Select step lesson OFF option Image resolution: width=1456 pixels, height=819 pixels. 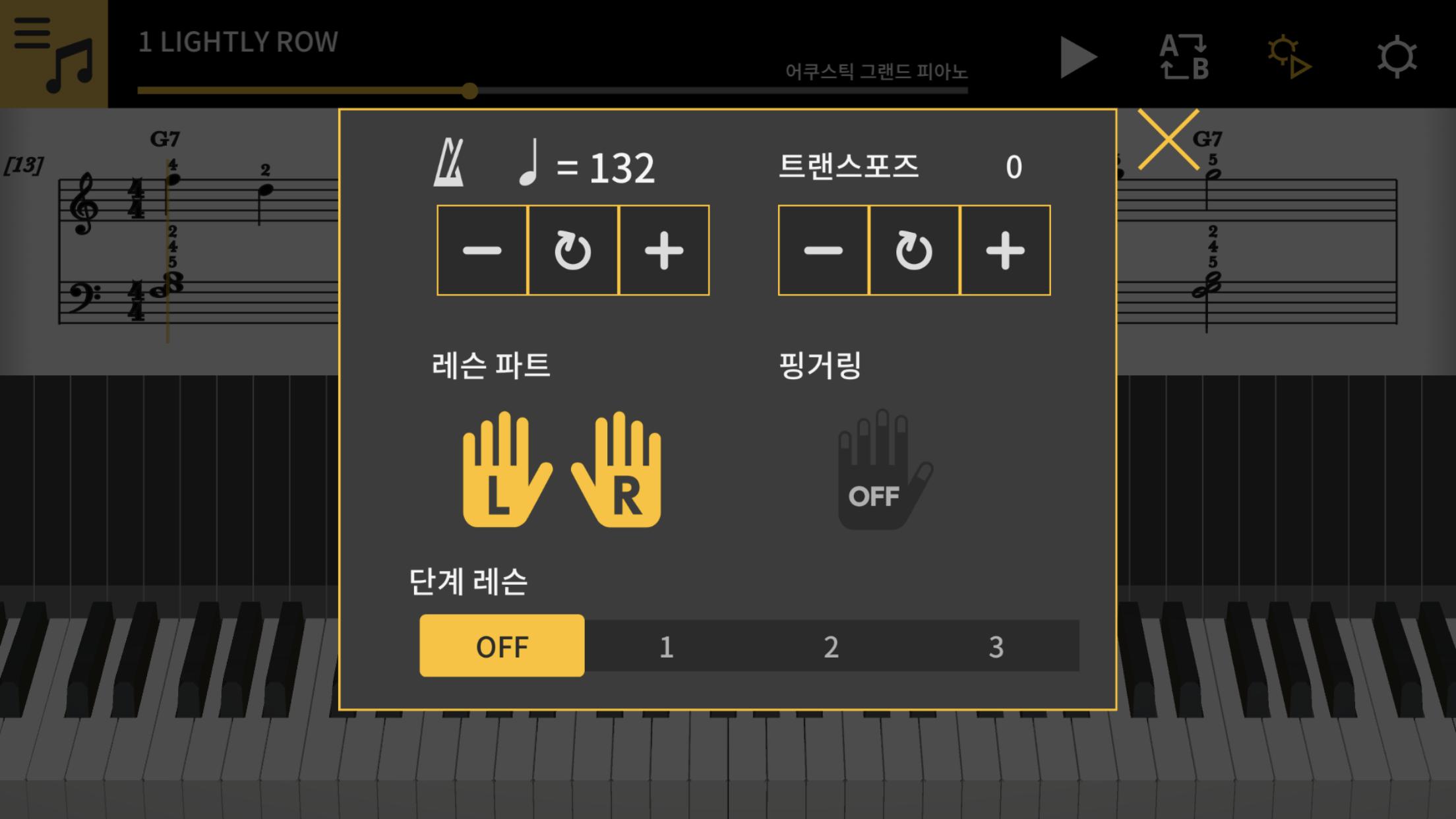coord(502,646)
